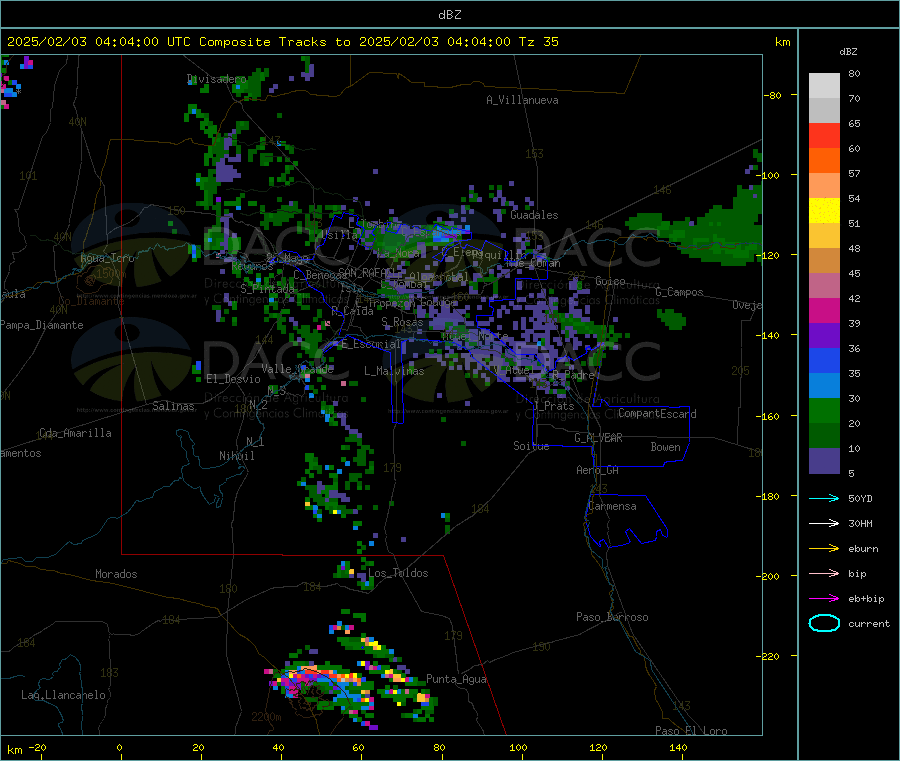Select the red 60 dBZ color swatch
This screenshot has height=761, width=900.
824,135
